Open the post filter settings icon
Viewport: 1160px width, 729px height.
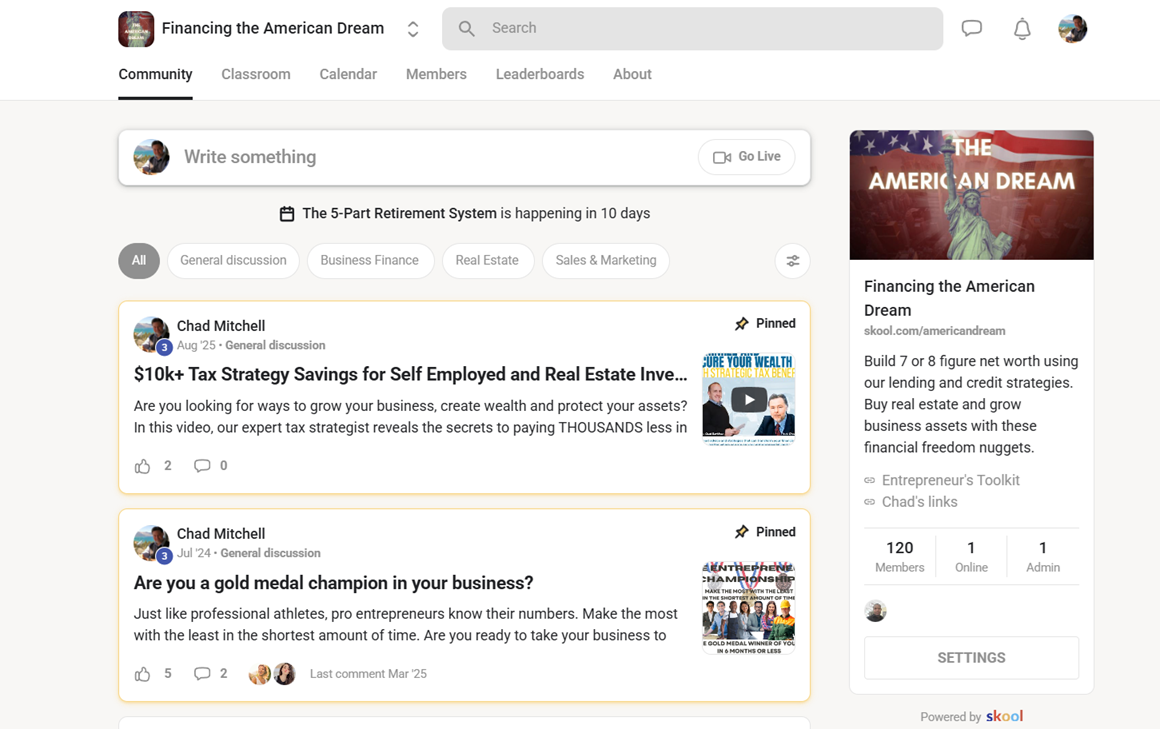[792, 261]
